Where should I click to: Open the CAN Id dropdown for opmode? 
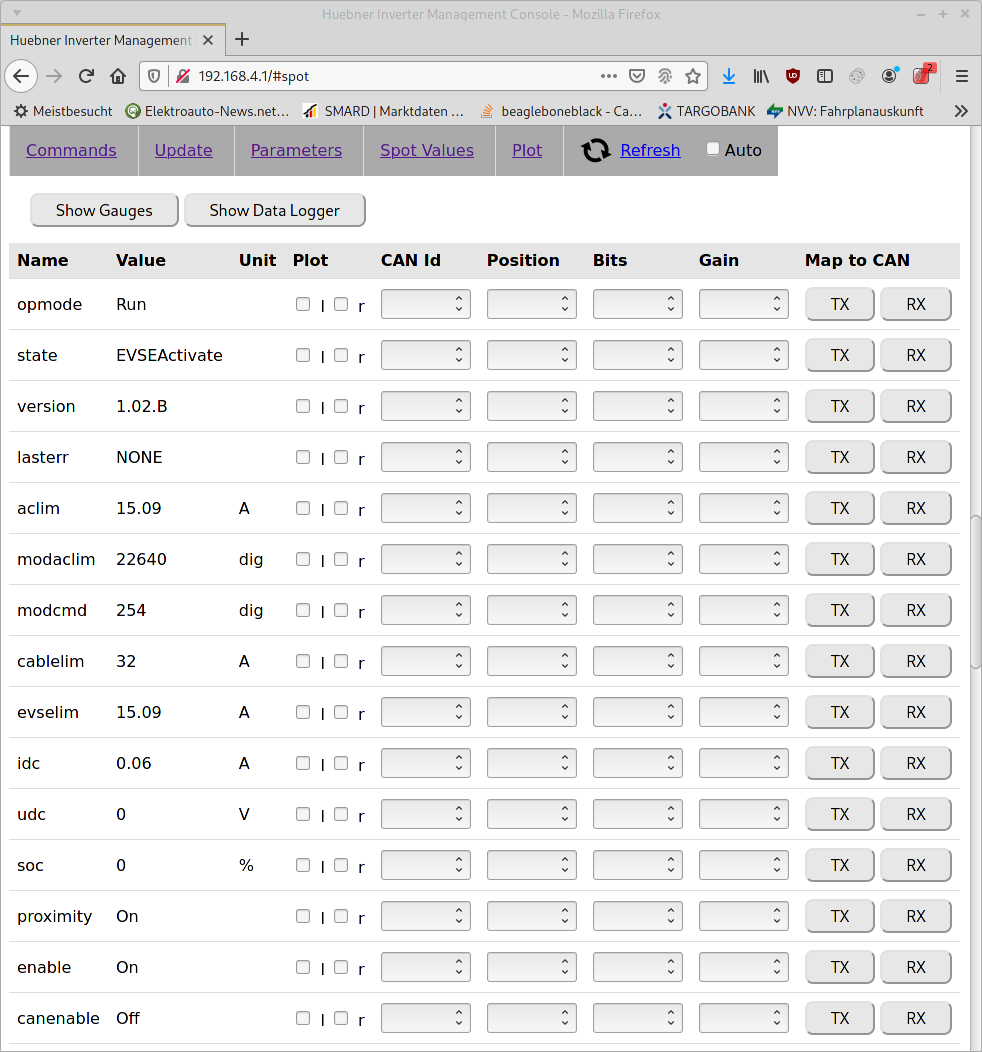[x=426, y=304]
